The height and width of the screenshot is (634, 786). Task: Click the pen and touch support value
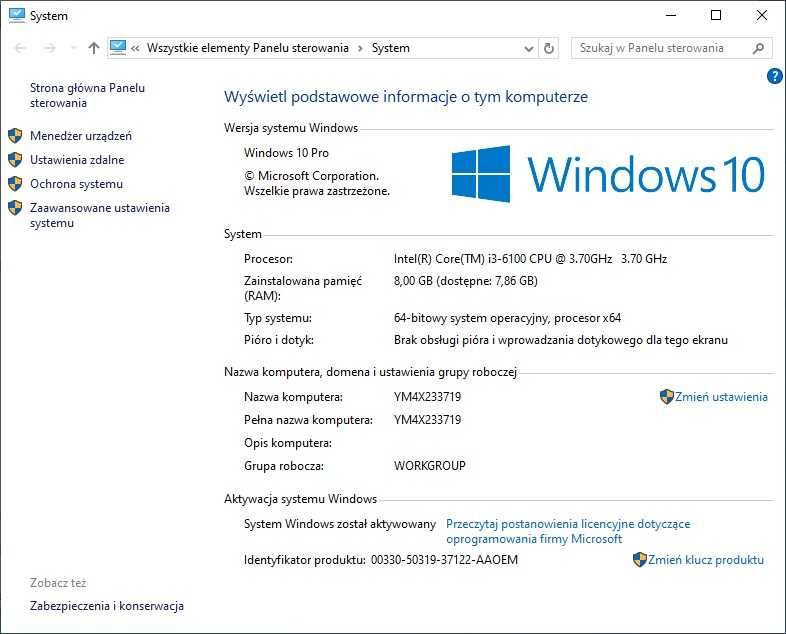[x=560, y=340]
